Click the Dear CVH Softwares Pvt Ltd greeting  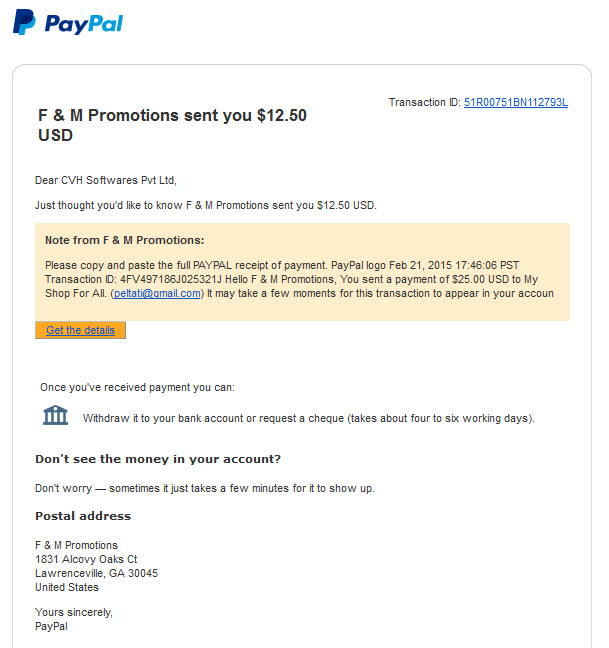(x=106, y=181)
